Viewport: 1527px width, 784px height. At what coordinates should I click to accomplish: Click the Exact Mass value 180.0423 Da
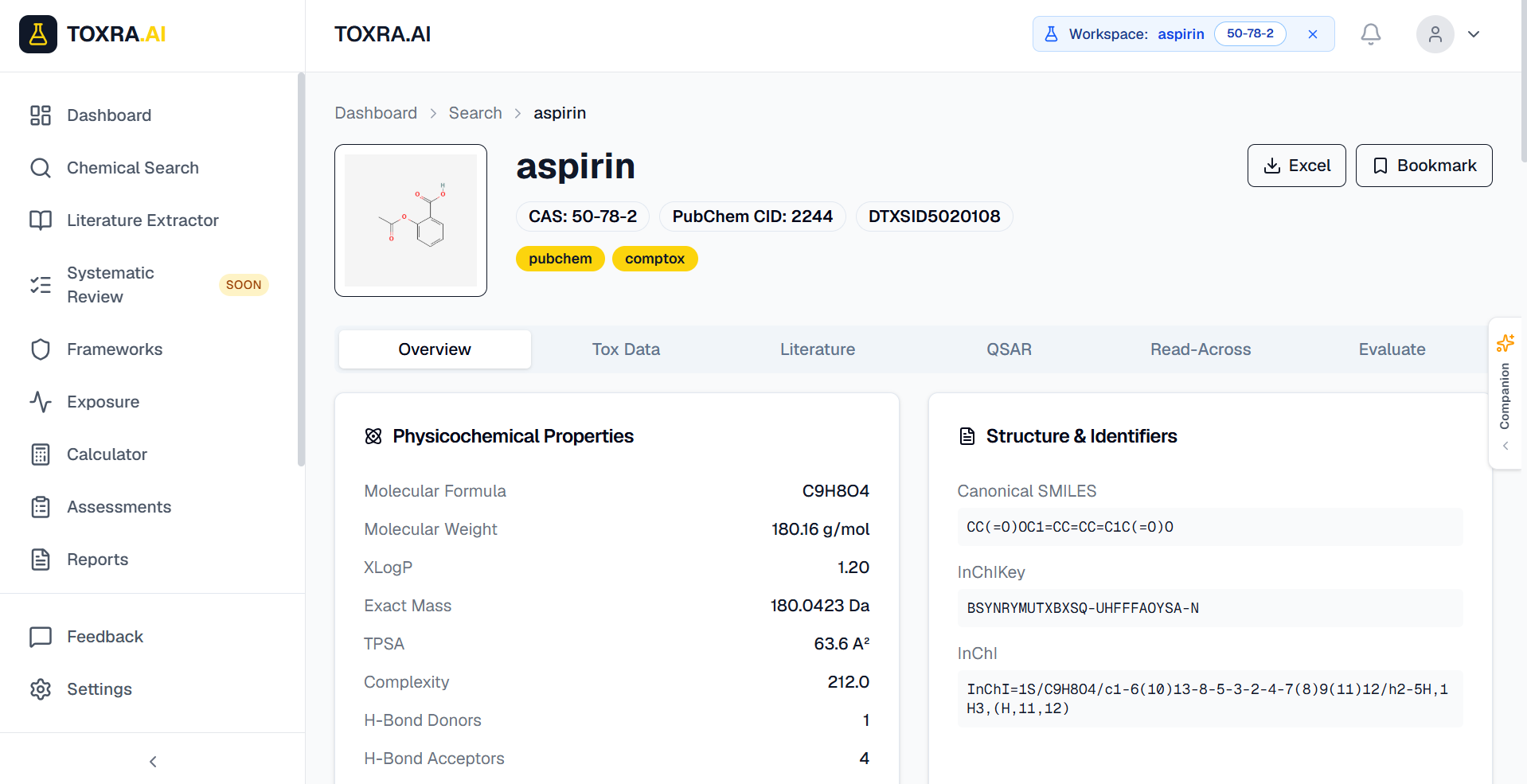tap(819, 606)
